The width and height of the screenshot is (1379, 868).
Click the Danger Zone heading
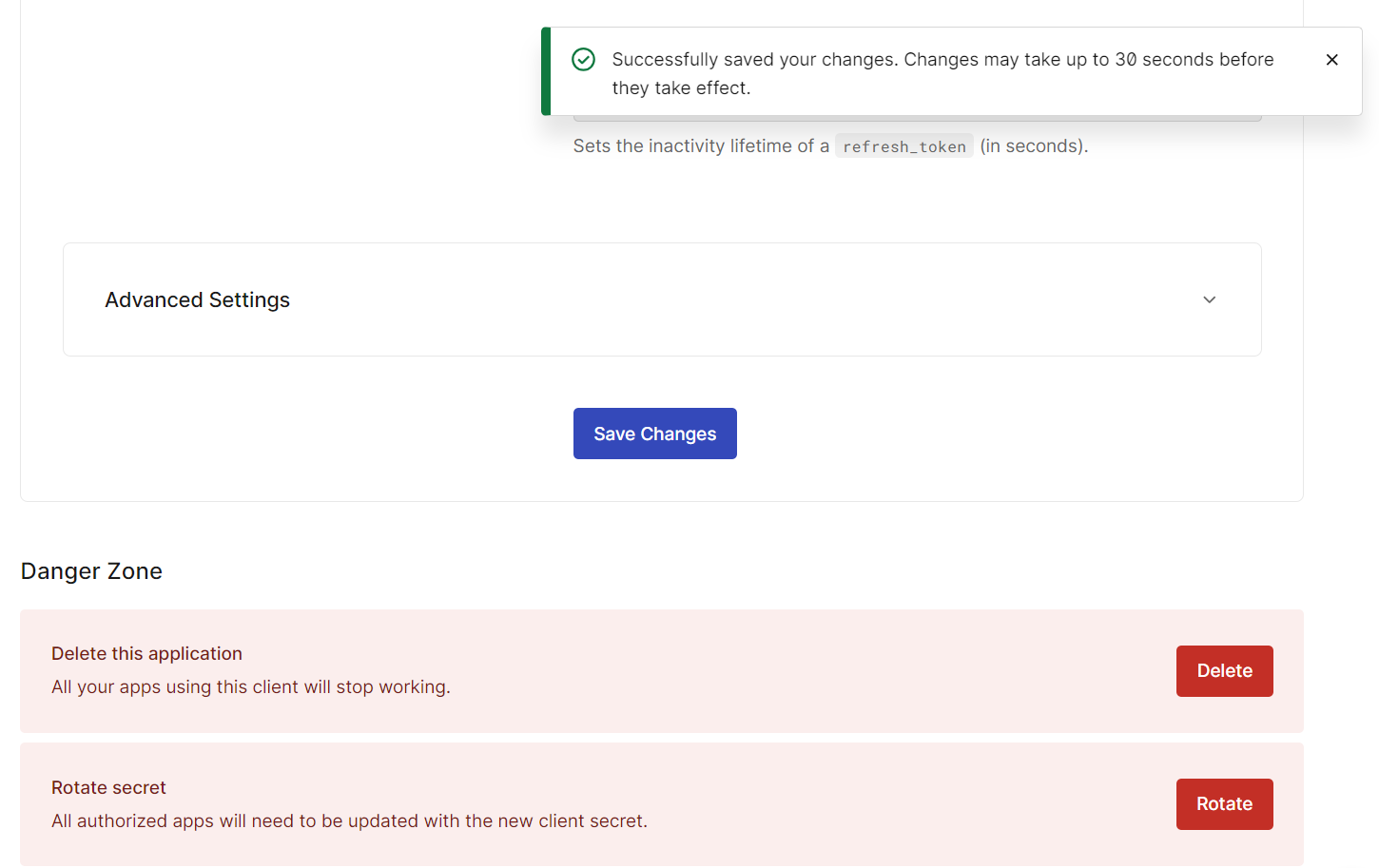(91, 570)
